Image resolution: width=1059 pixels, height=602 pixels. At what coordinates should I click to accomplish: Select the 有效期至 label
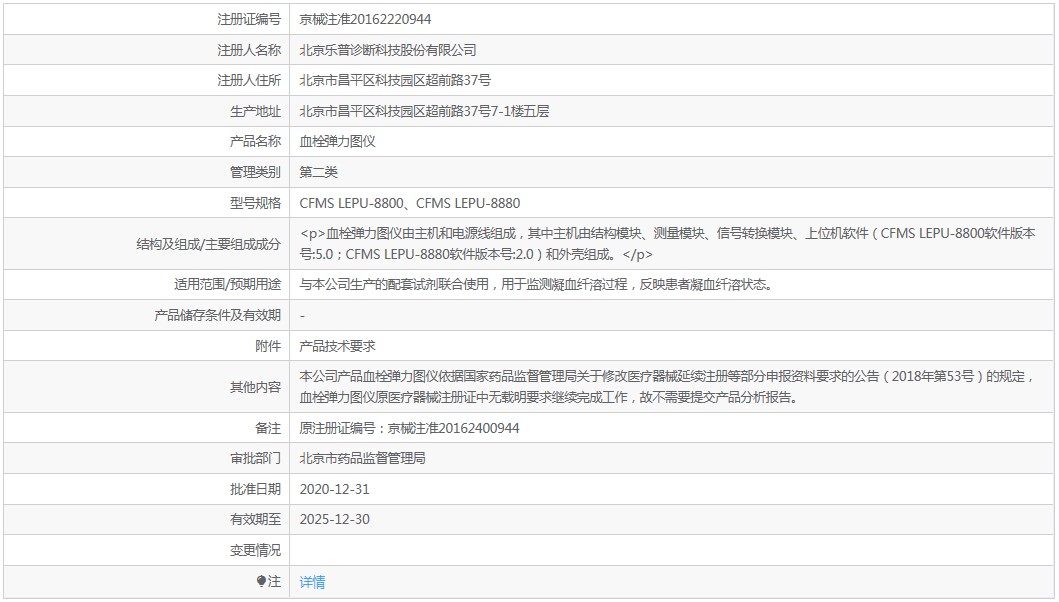[255, 520]
